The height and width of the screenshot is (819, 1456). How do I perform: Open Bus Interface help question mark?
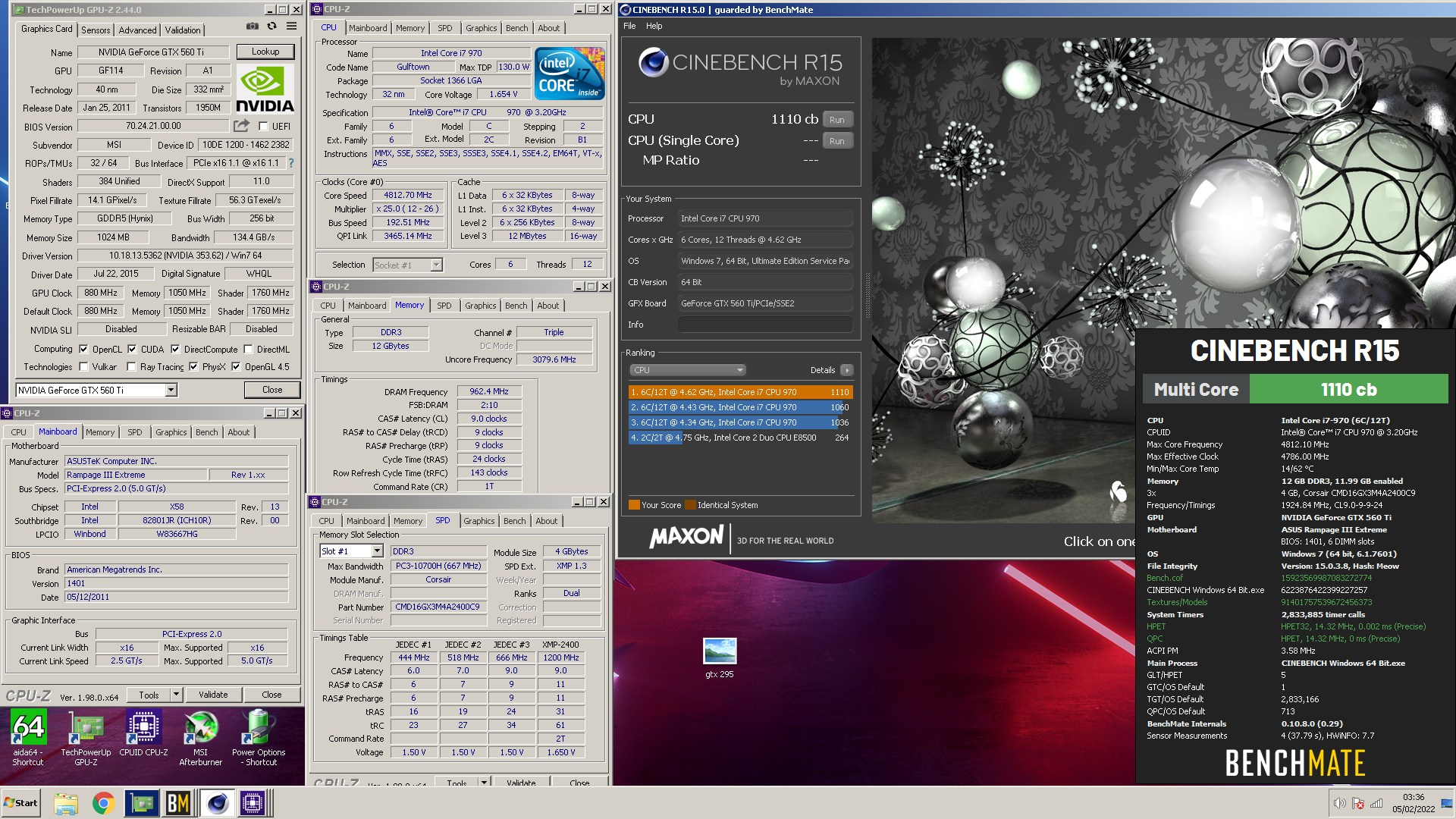pyautogui.click(x=291, y=163)
